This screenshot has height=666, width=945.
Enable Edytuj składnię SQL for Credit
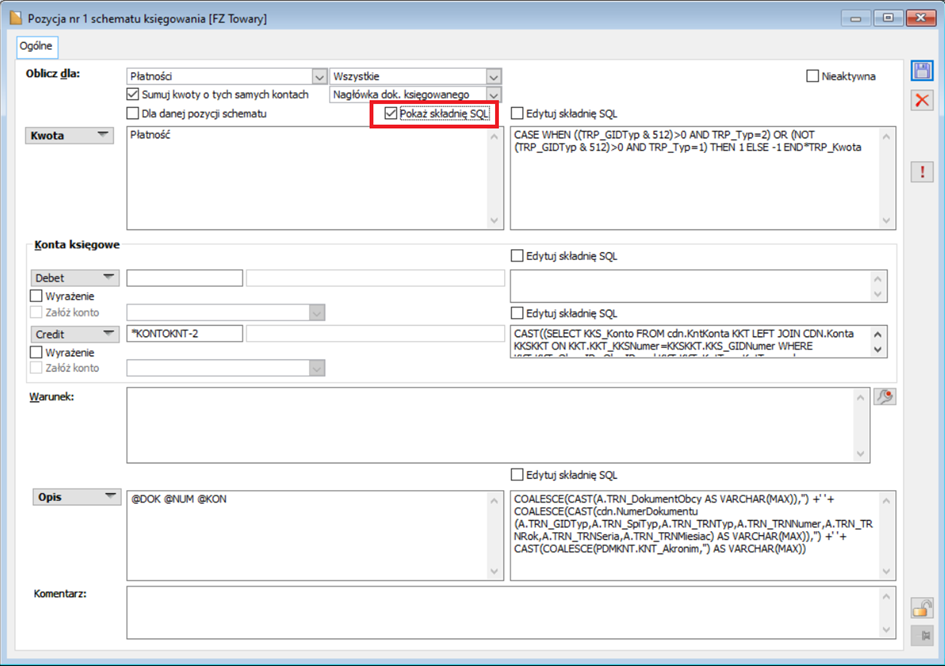[517, 313]
